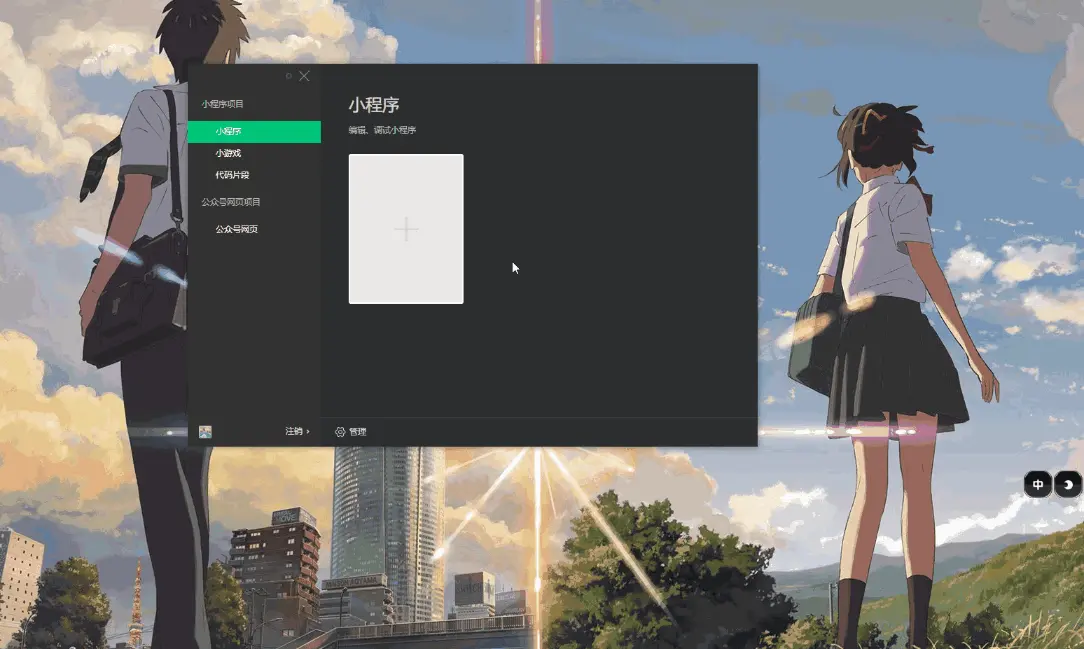This screenshot has width=1084, height=649.
Task: Click the plus sign to create a project
Action: pyautogui.click(x=406, y=229)
